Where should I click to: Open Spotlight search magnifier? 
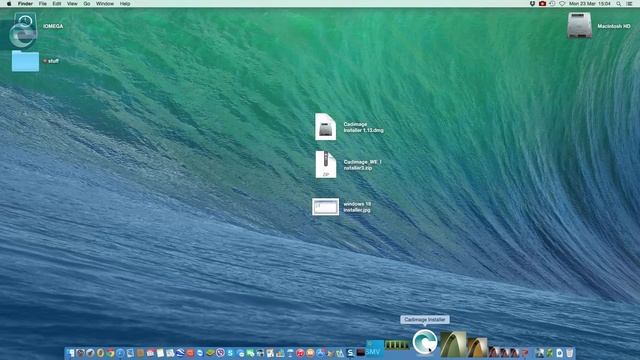tap(619, 4)
